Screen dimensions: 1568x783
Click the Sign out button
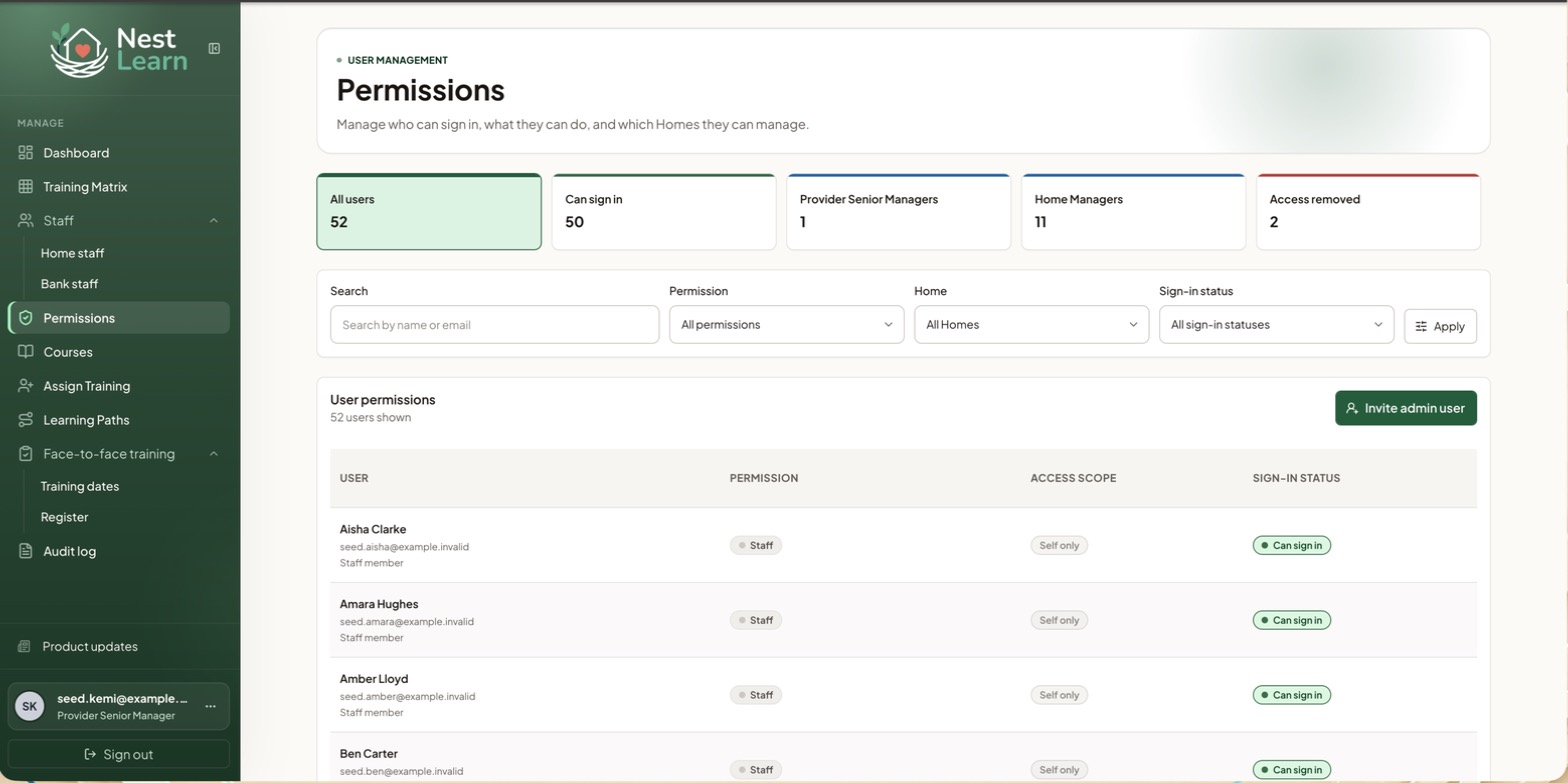118,754
